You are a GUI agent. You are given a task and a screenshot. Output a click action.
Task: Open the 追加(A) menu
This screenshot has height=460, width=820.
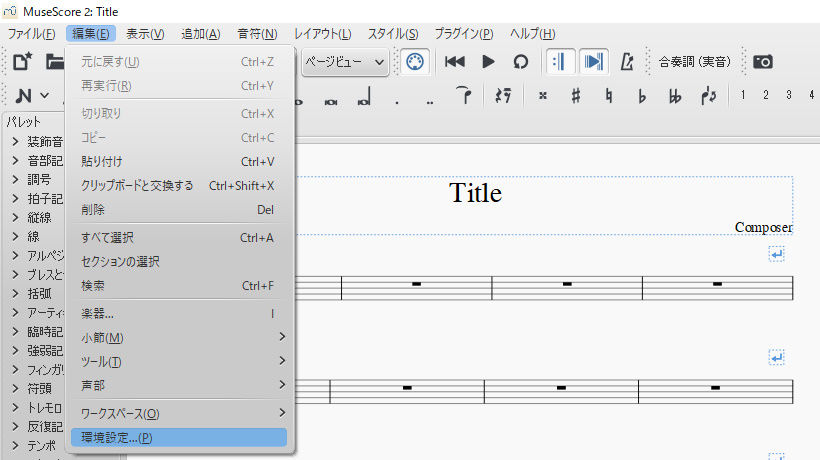tap(201, 34)
